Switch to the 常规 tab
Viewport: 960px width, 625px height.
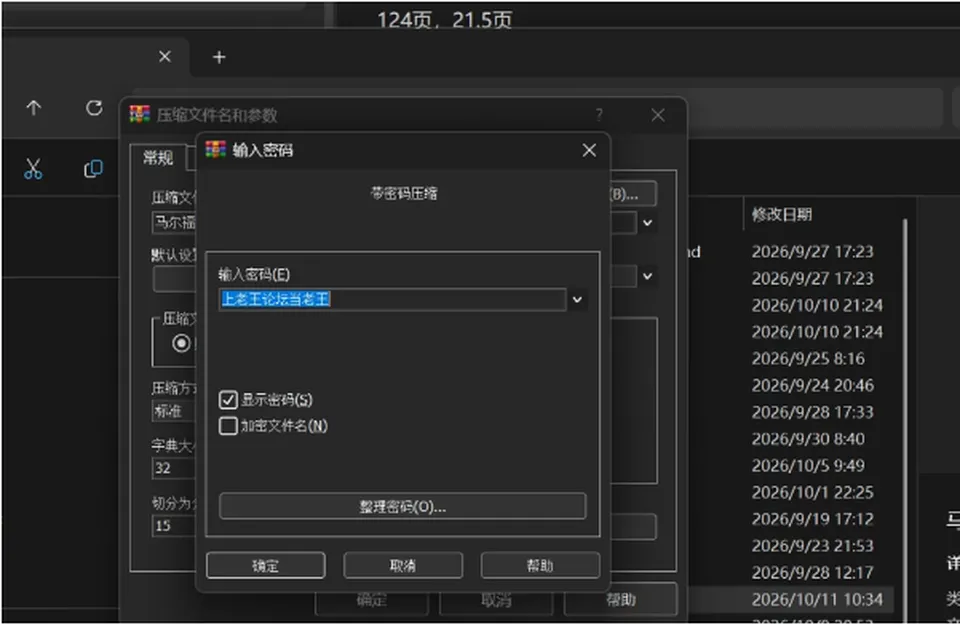click(158, 158)
